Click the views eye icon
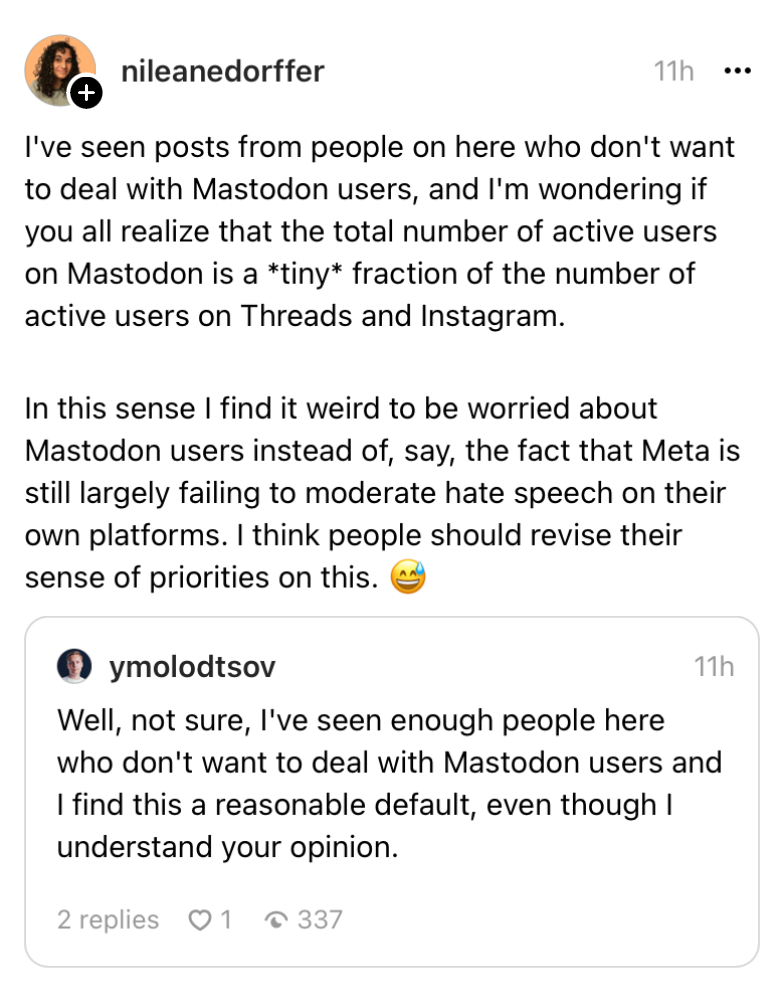The height and width of the screenshot is (1000, 780). [277, 920]
